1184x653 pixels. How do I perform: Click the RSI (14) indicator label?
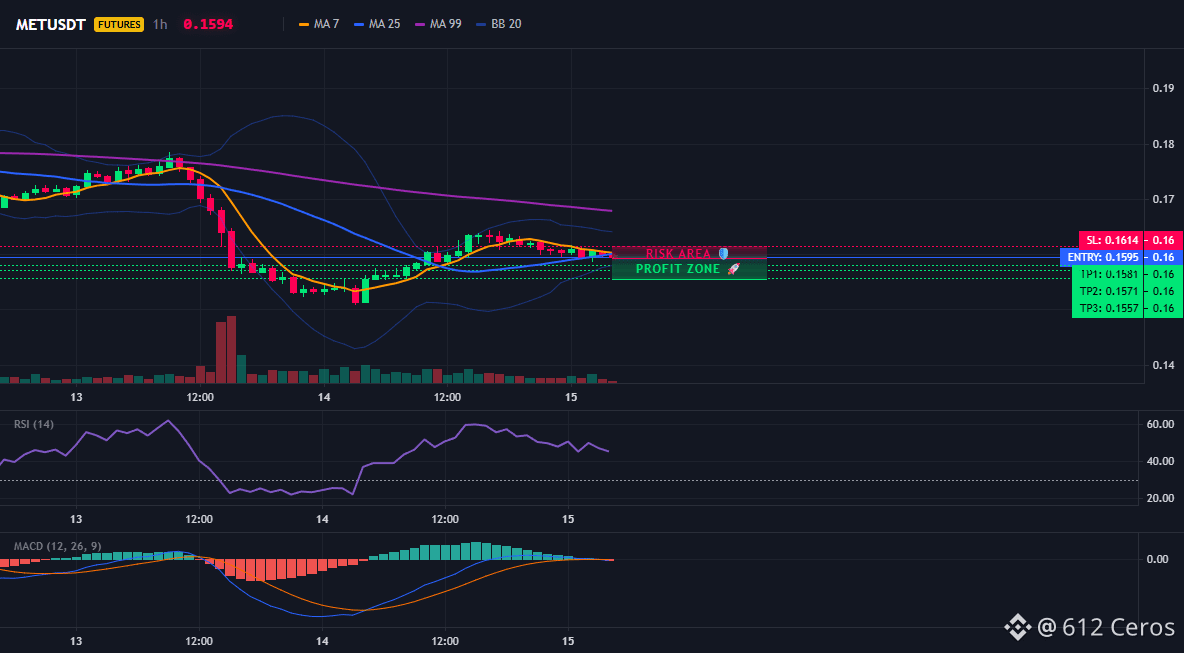pyautogui.click(x=34, y=424)
